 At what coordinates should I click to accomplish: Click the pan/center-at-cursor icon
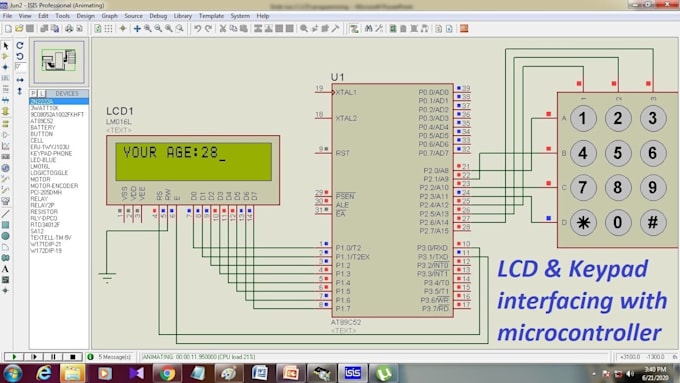click(x=137, y=29)
